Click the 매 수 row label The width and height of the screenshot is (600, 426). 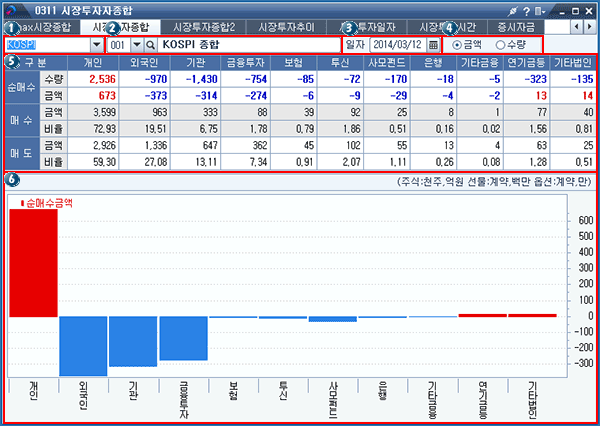click(21, 121)
